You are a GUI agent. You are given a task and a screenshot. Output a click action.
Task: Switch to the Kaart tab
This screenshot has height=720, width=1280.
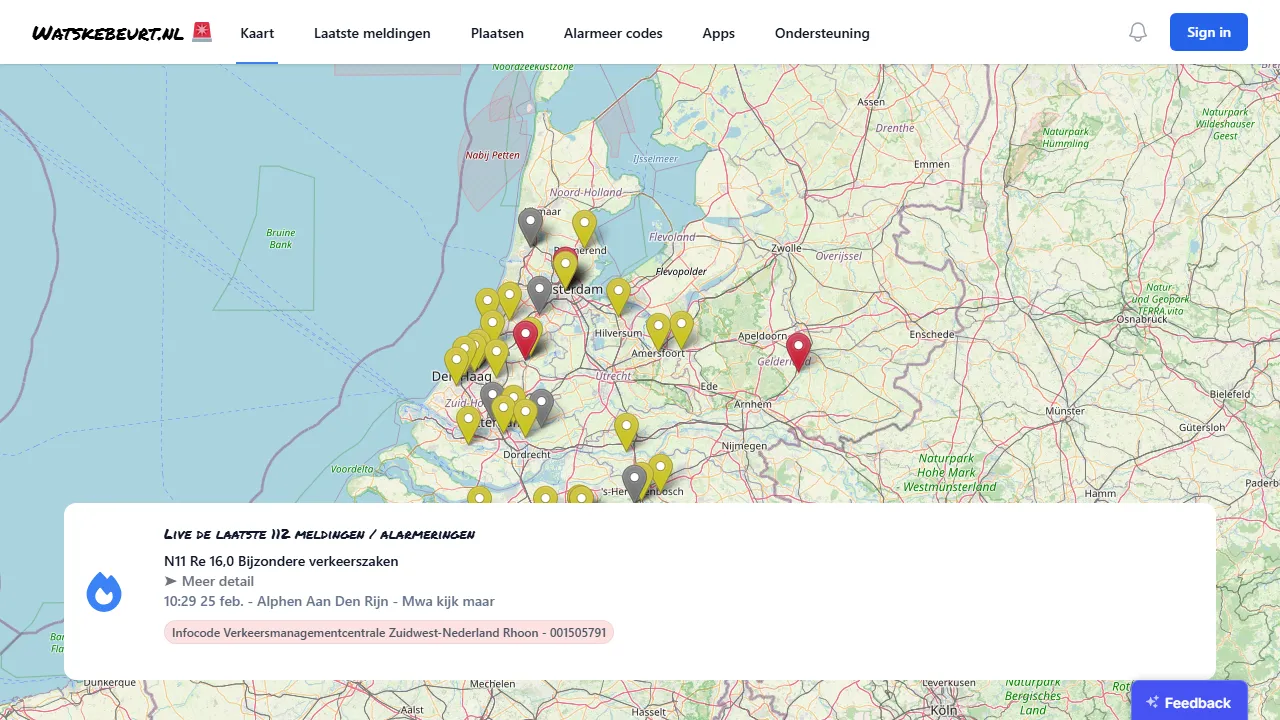point(257,32)
